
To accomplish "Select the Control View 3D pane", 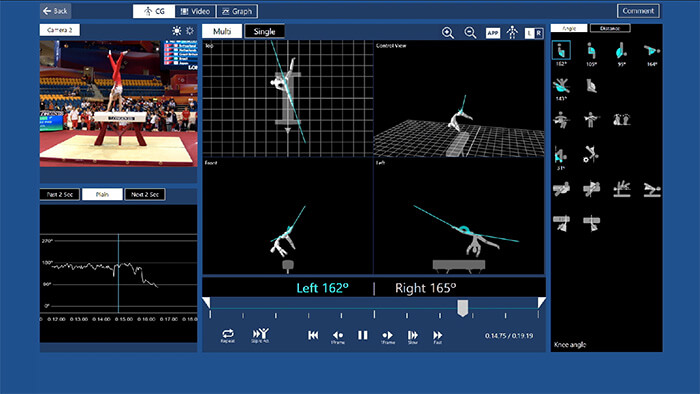I will (459, 99).
